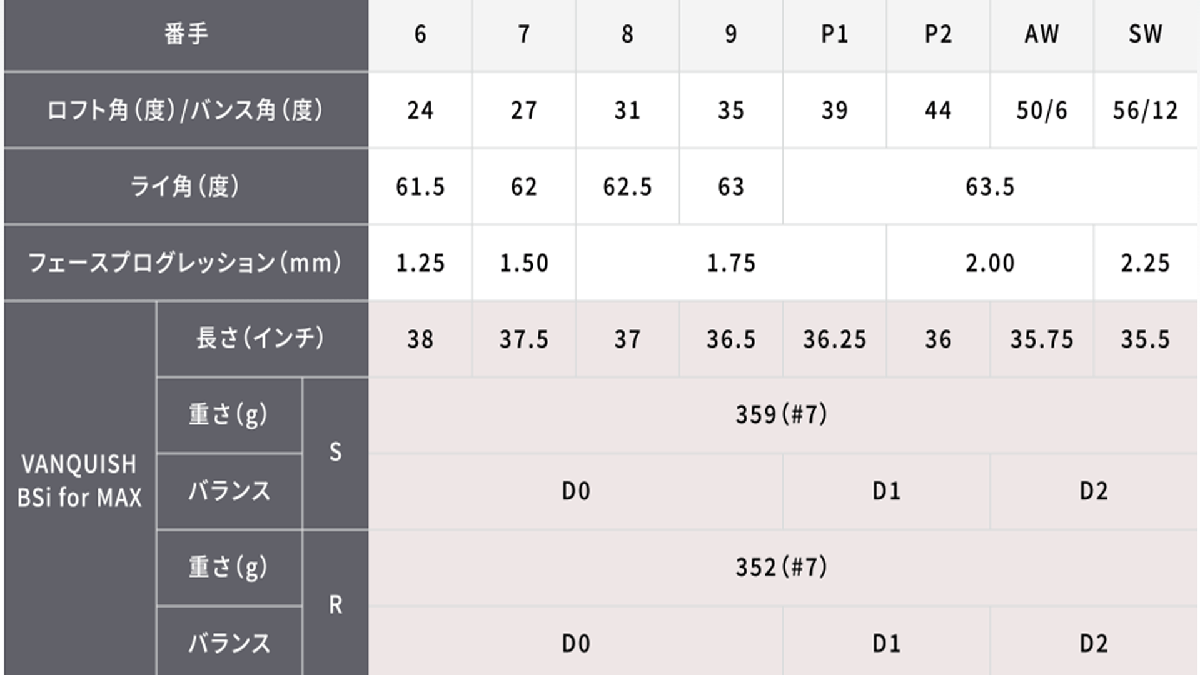This screenshot has height=675, width=1200.
Task: Click the 1.75 face progression cell
Action: click(731, 263)
